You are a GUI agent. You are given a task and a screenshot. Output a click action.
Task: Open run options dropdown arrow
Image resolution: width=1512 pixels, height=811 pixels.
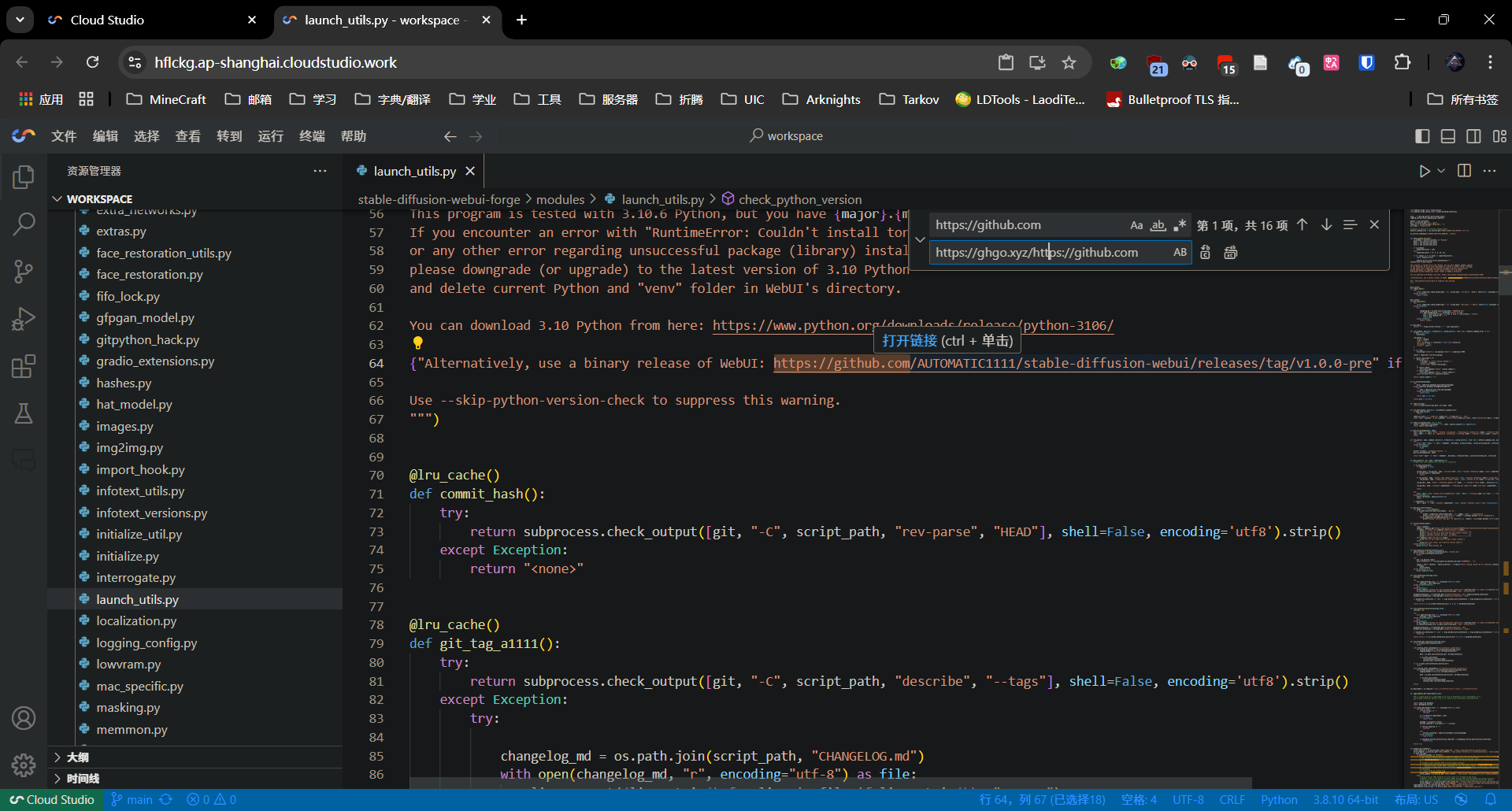click(x=1441, y=171)
